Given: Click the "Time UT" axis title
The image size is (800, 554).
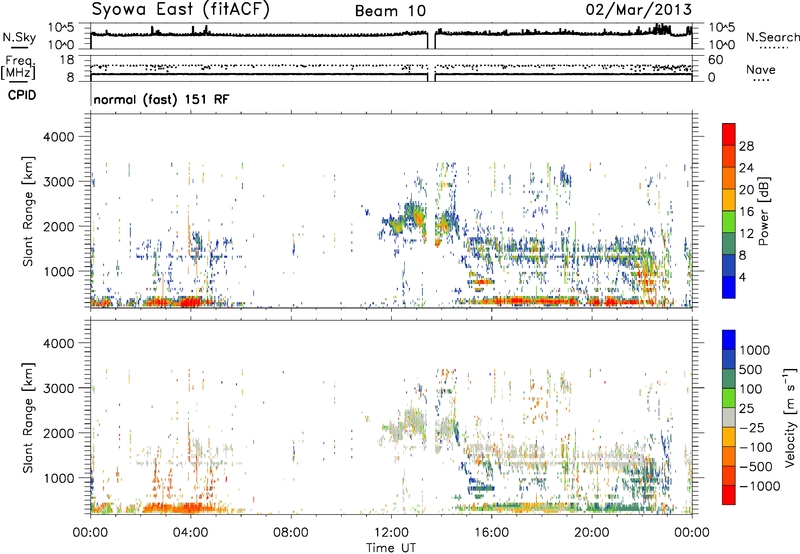Looking at the screenshot, I should pyautogui.click(x=391, y=548).
